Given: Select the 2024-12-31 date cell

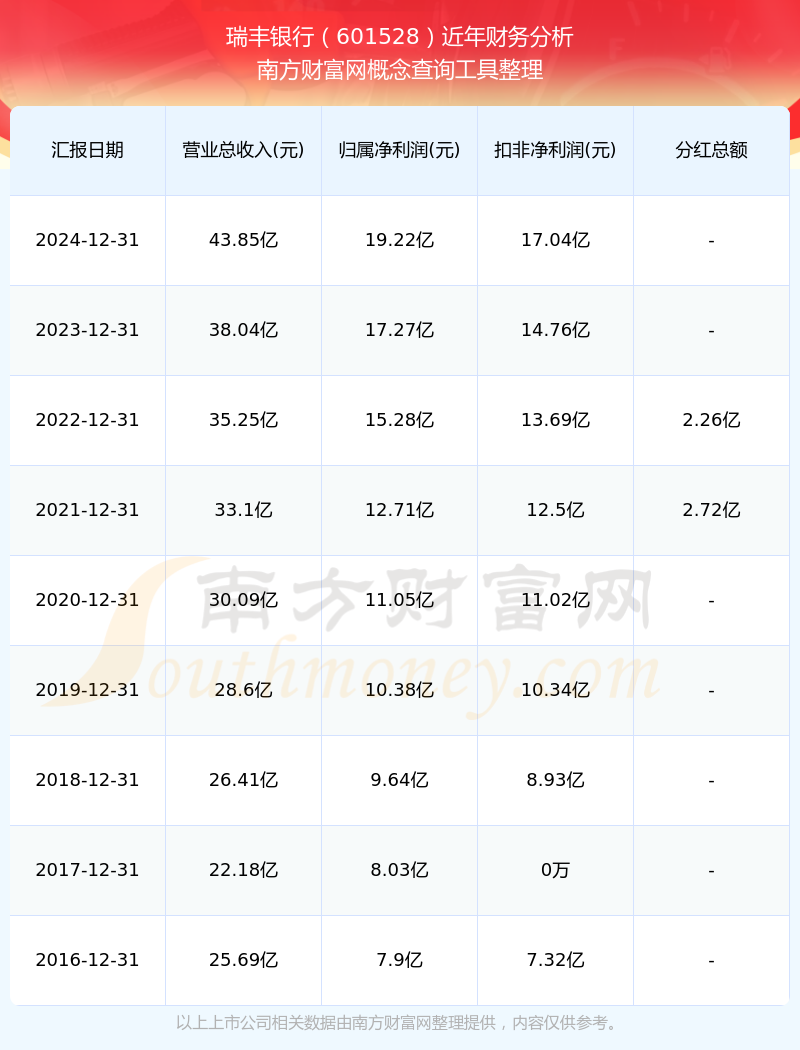Looking at the screenshot, I should (88, 240).
